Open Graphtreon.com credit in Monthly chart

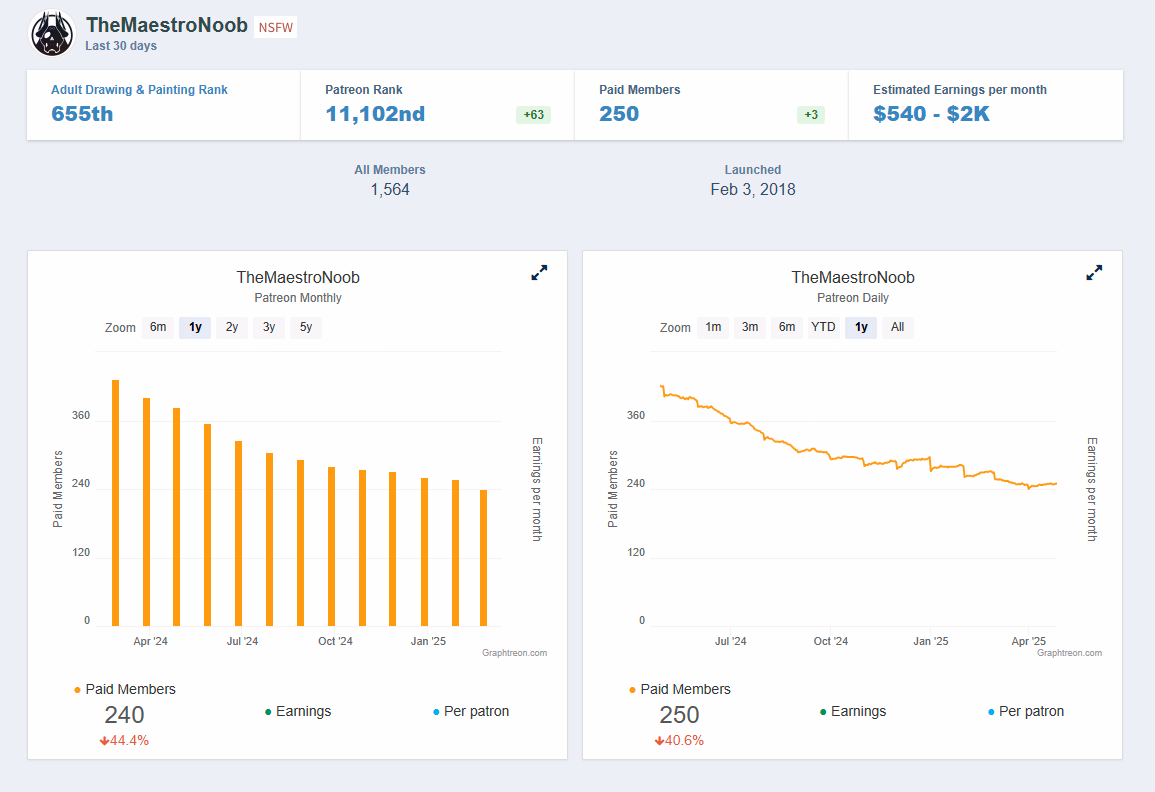tap(515, 653)
